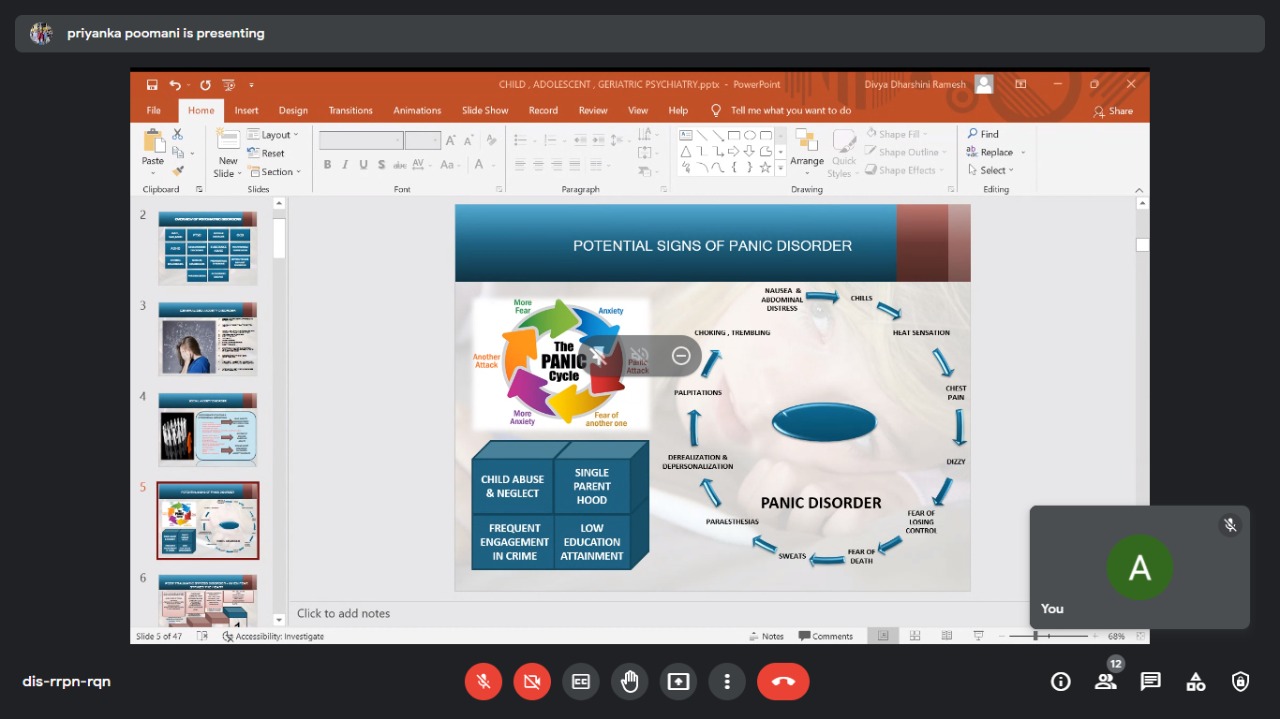Click the Paste clipboard icon

point(153,141)
